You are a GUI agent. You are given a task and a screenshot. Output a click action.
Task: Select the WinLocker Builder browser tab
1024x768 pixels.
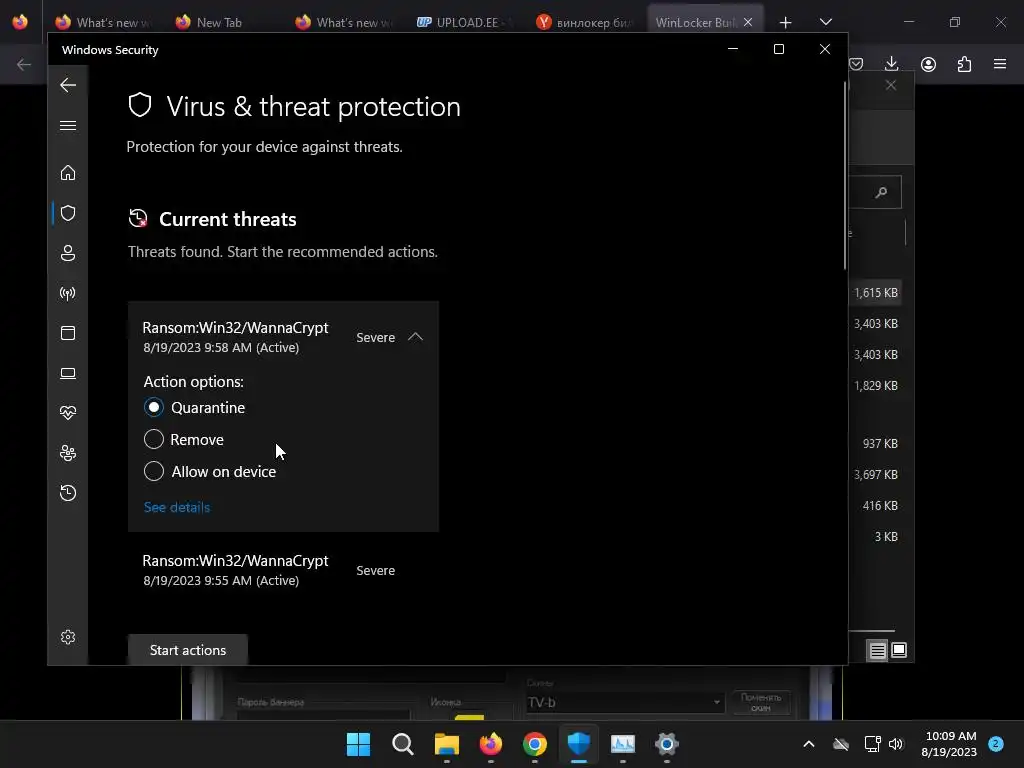pyautogui.click(x=695, y=22)
